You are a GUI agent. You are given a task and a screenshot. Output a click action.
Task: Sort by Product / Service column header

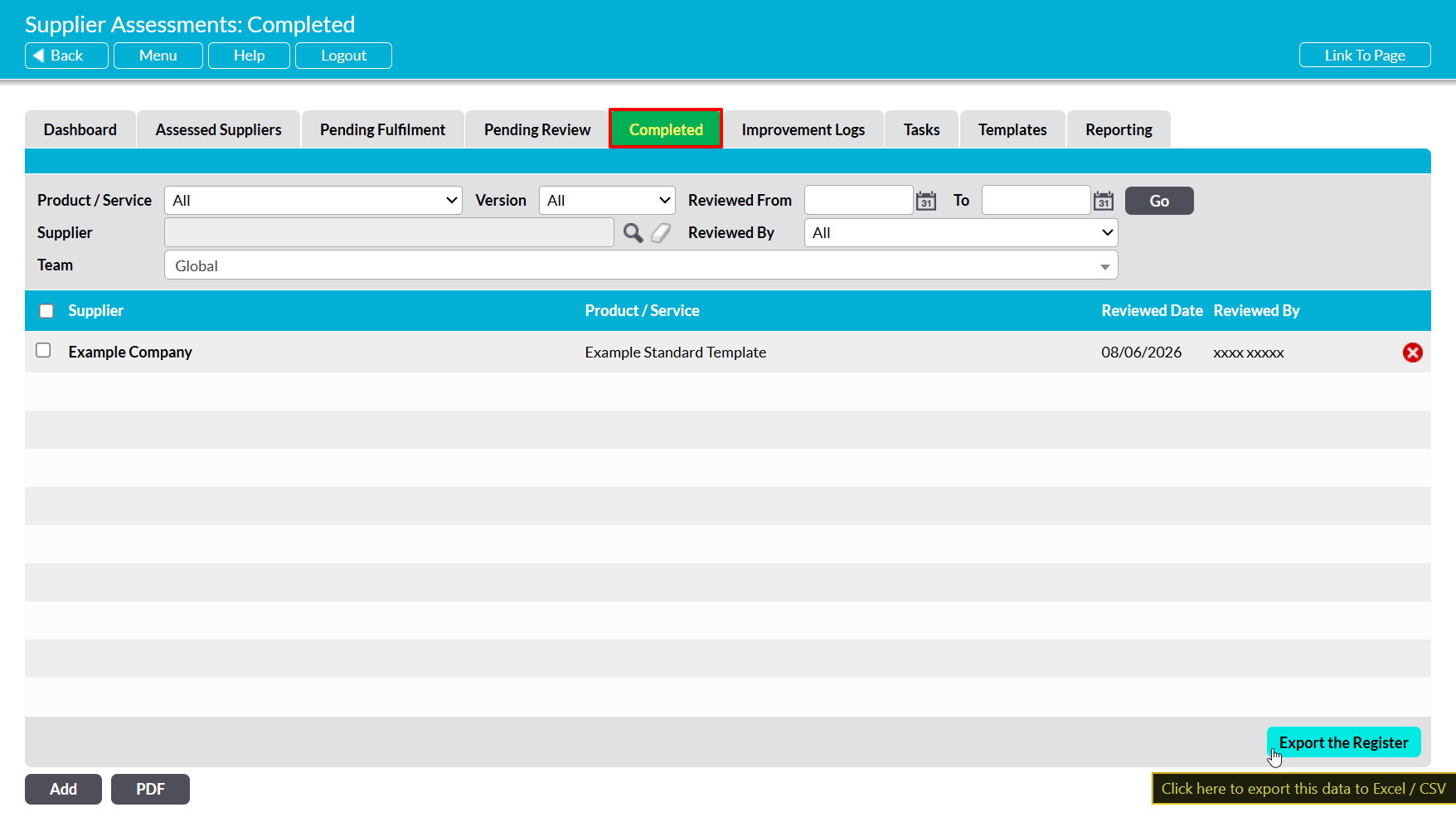643,311
